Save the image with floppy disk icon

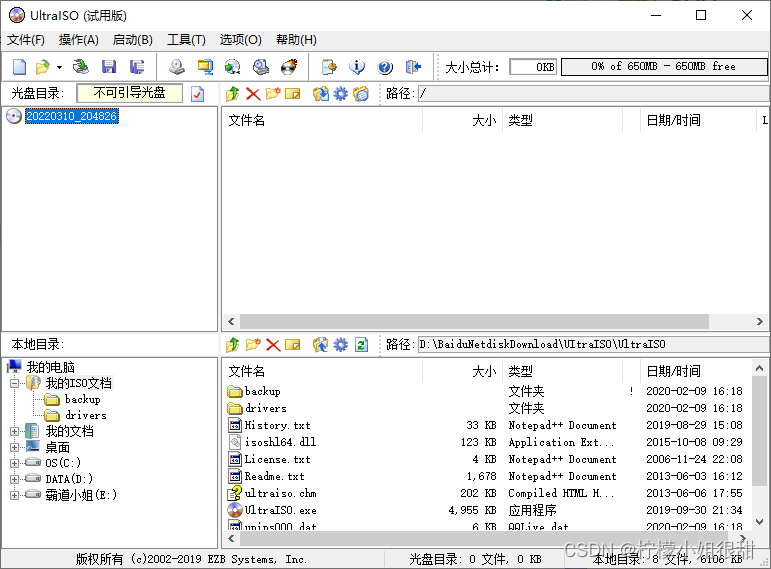point(109,67)
